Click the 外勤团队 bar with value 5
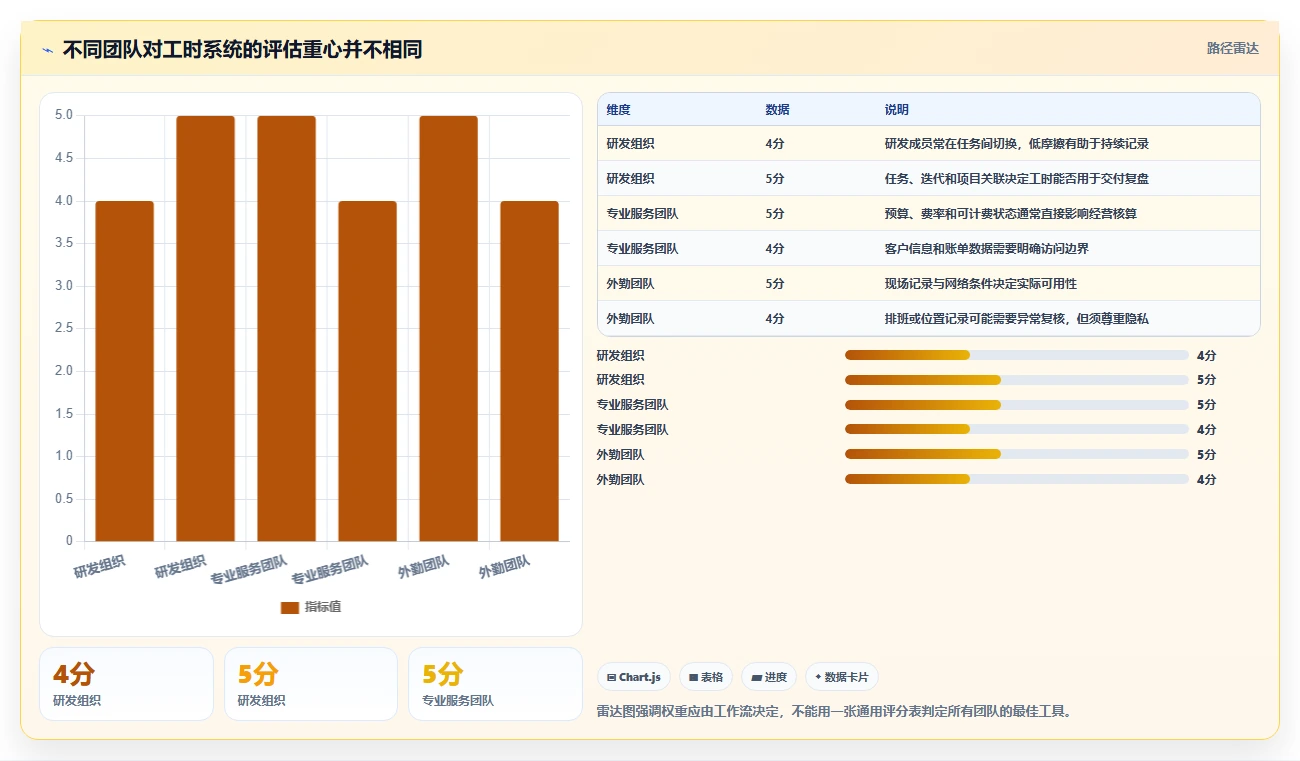This screenshot has height=761, width=1300. click(x=448, y=329)
